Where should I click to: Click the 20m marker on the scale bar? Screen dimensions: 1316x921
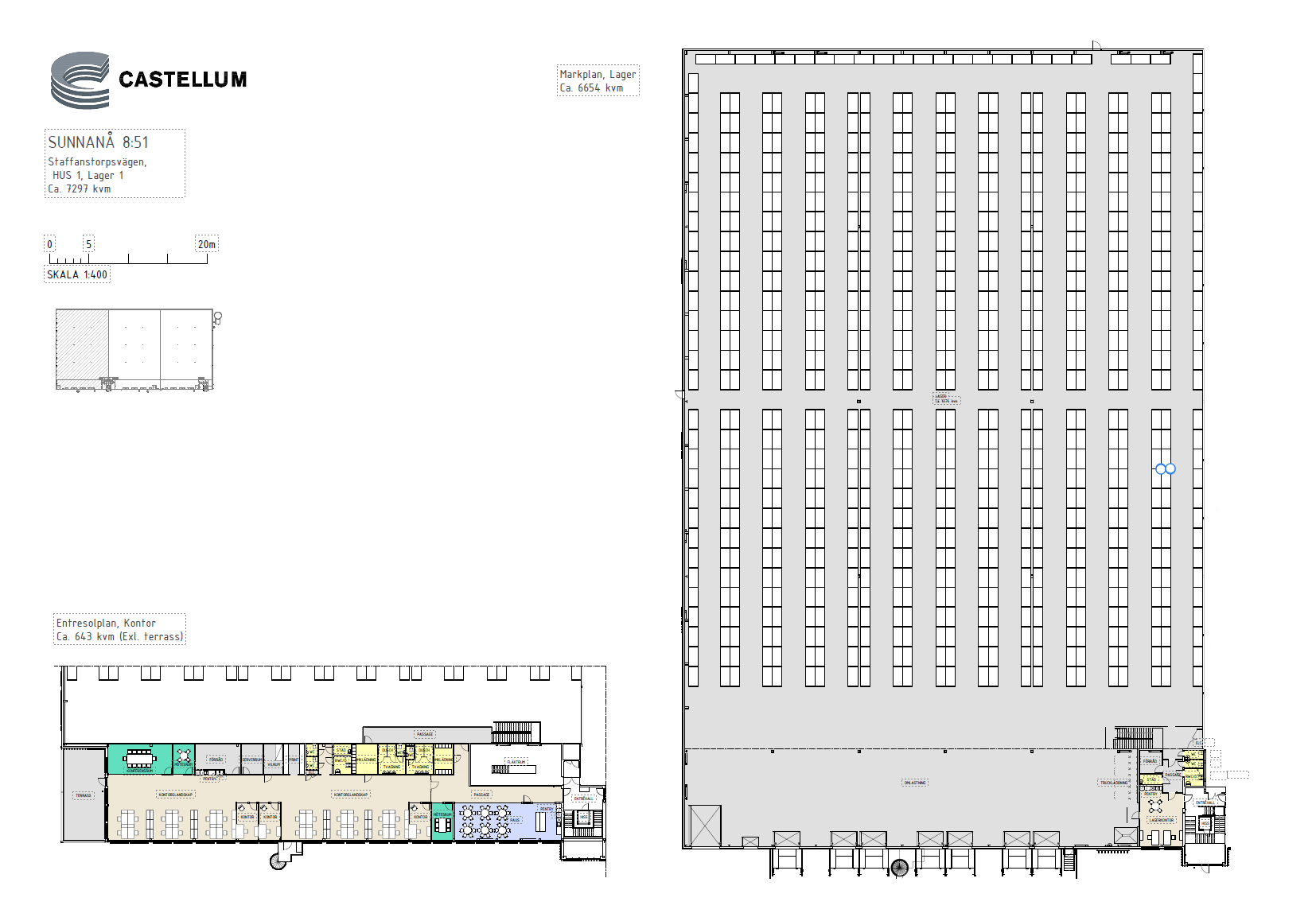(x=206, y=245)
